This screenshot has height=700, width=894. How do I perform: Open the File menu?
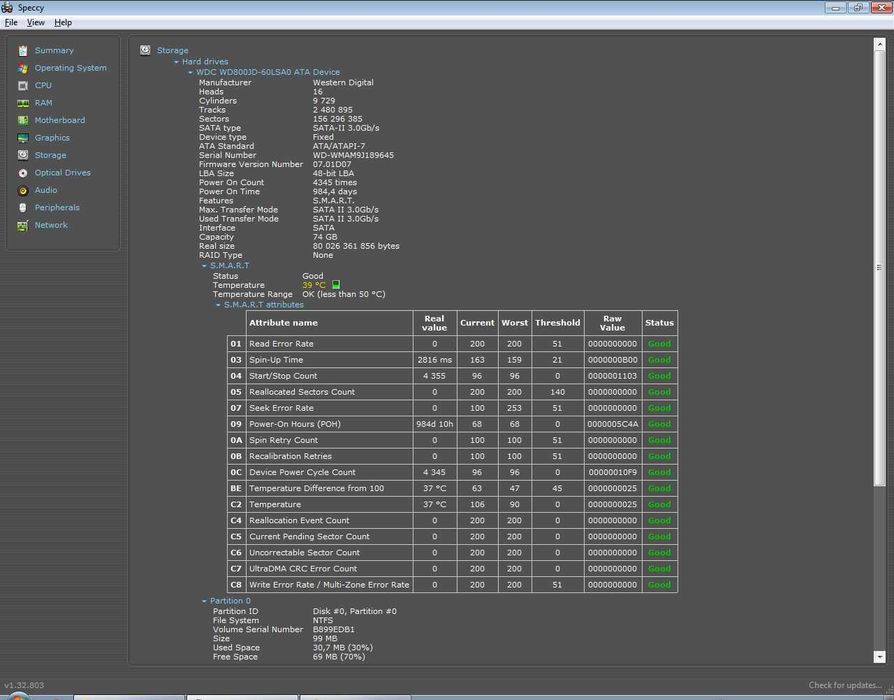click(x=11, y=22)
